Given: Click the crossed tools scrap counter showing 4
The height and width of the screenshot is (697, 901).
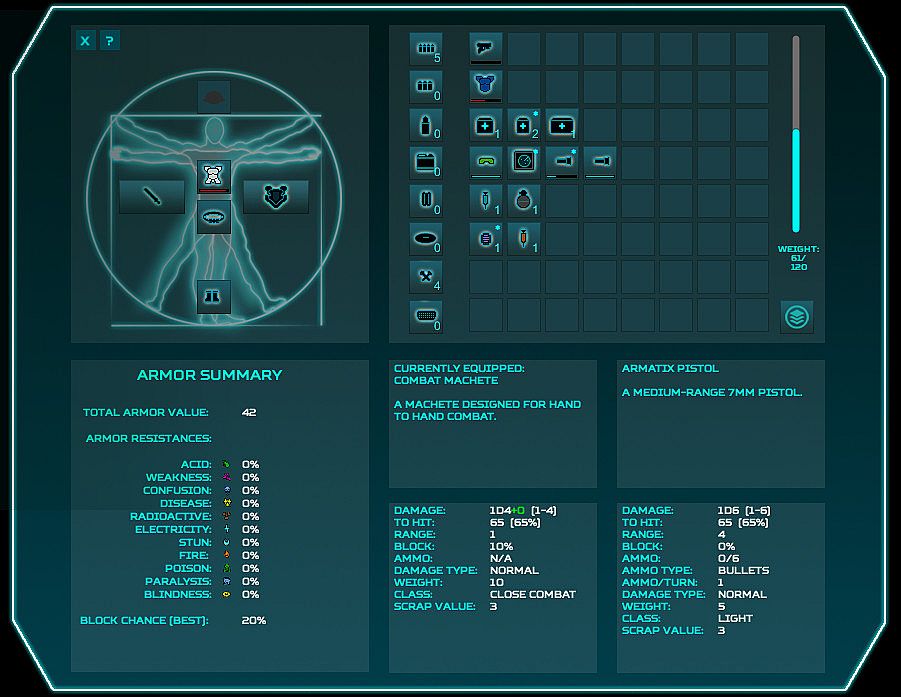Looking at the screenshot, I should [x=426, y=277].
